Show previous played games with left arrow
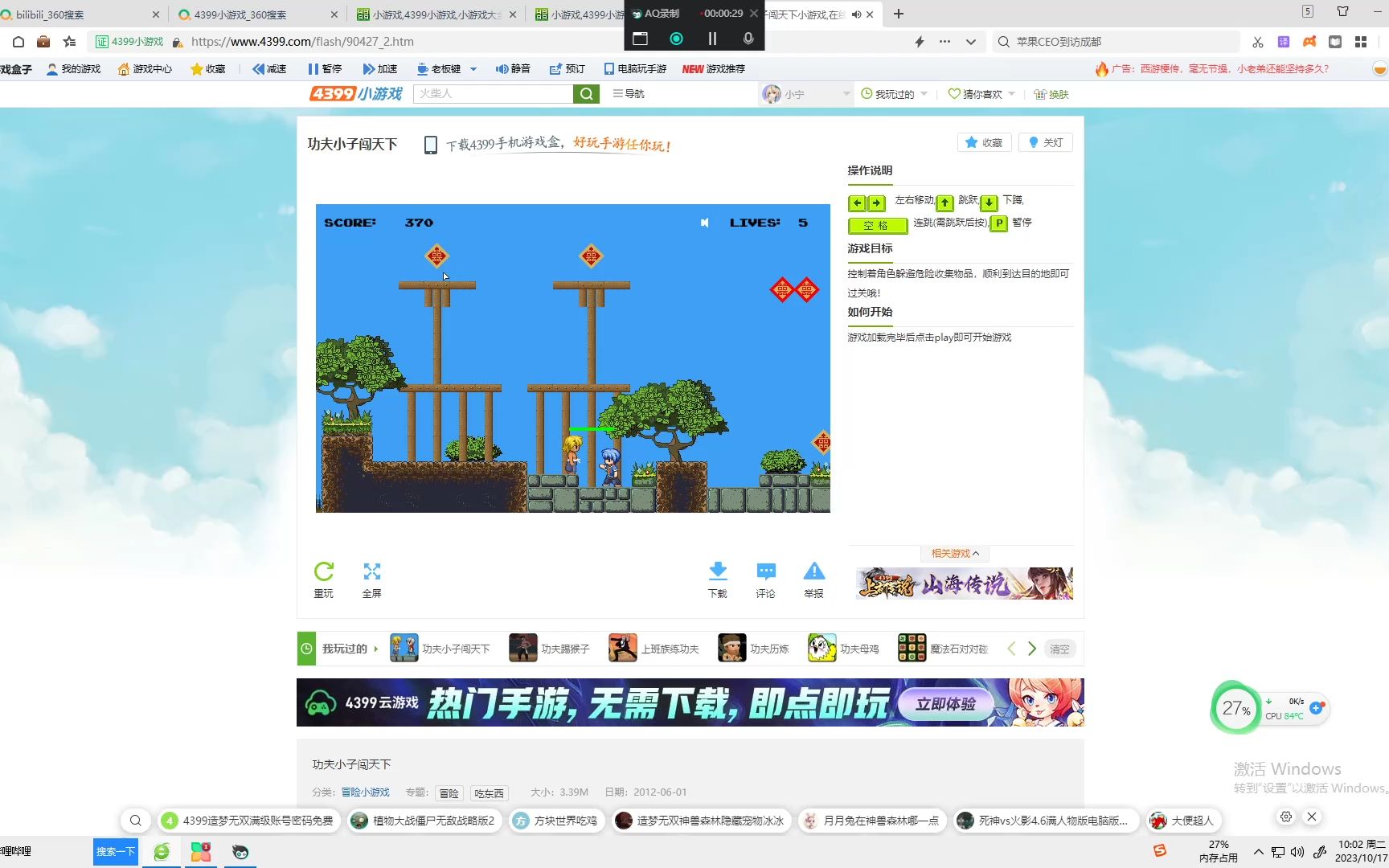This screenshot has width=1389, height=868. coord(1011,649)
